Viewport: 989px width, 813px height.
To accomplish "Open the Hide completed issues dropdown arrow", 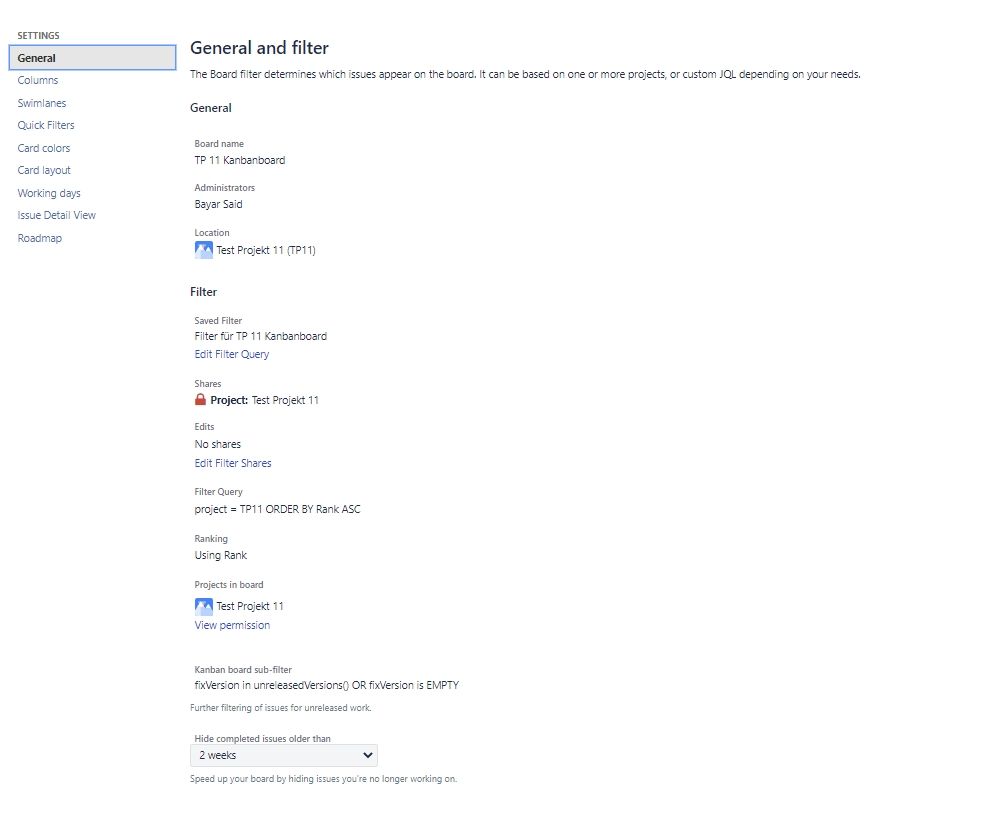I will tap(368, 755).
